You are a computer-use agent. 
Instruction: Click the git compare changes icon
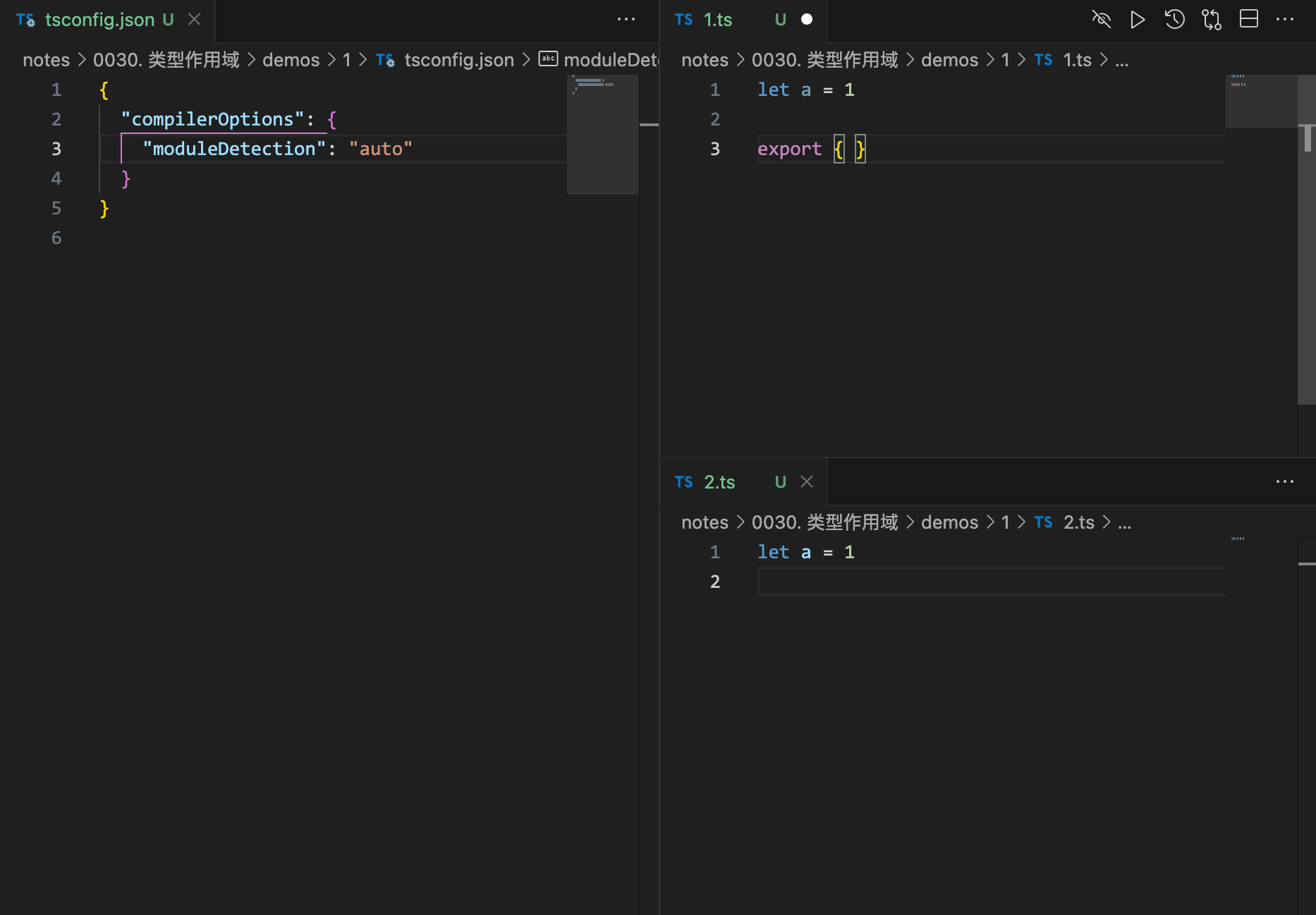tap(1212, 20)
